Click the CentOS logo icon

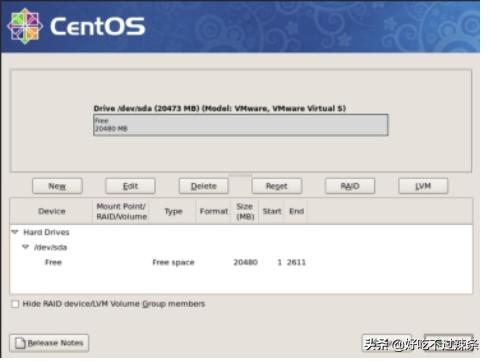click(x=25, y=26)
